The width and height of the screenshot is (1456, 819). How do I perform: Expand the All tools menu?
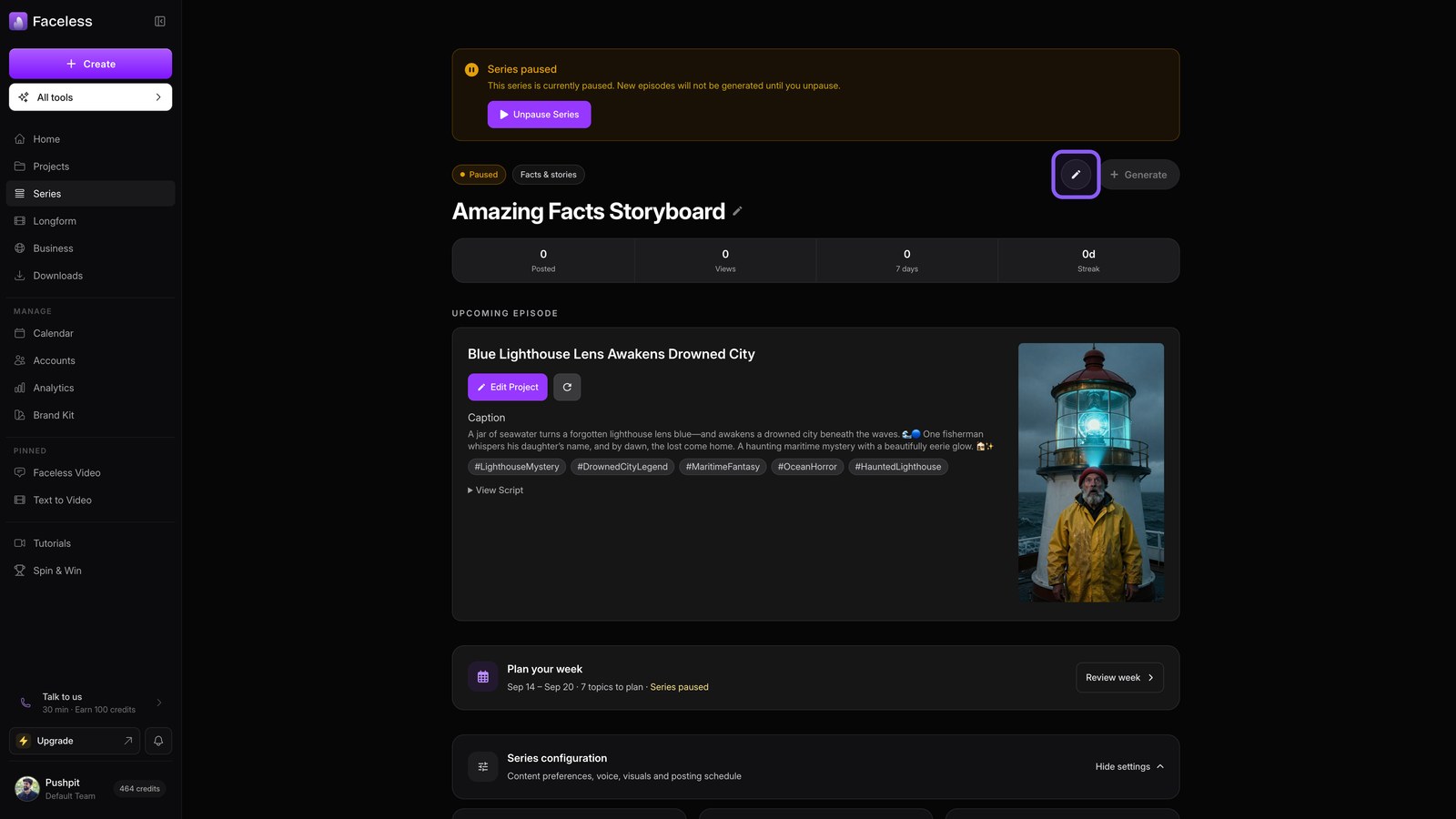click(90, 97)
